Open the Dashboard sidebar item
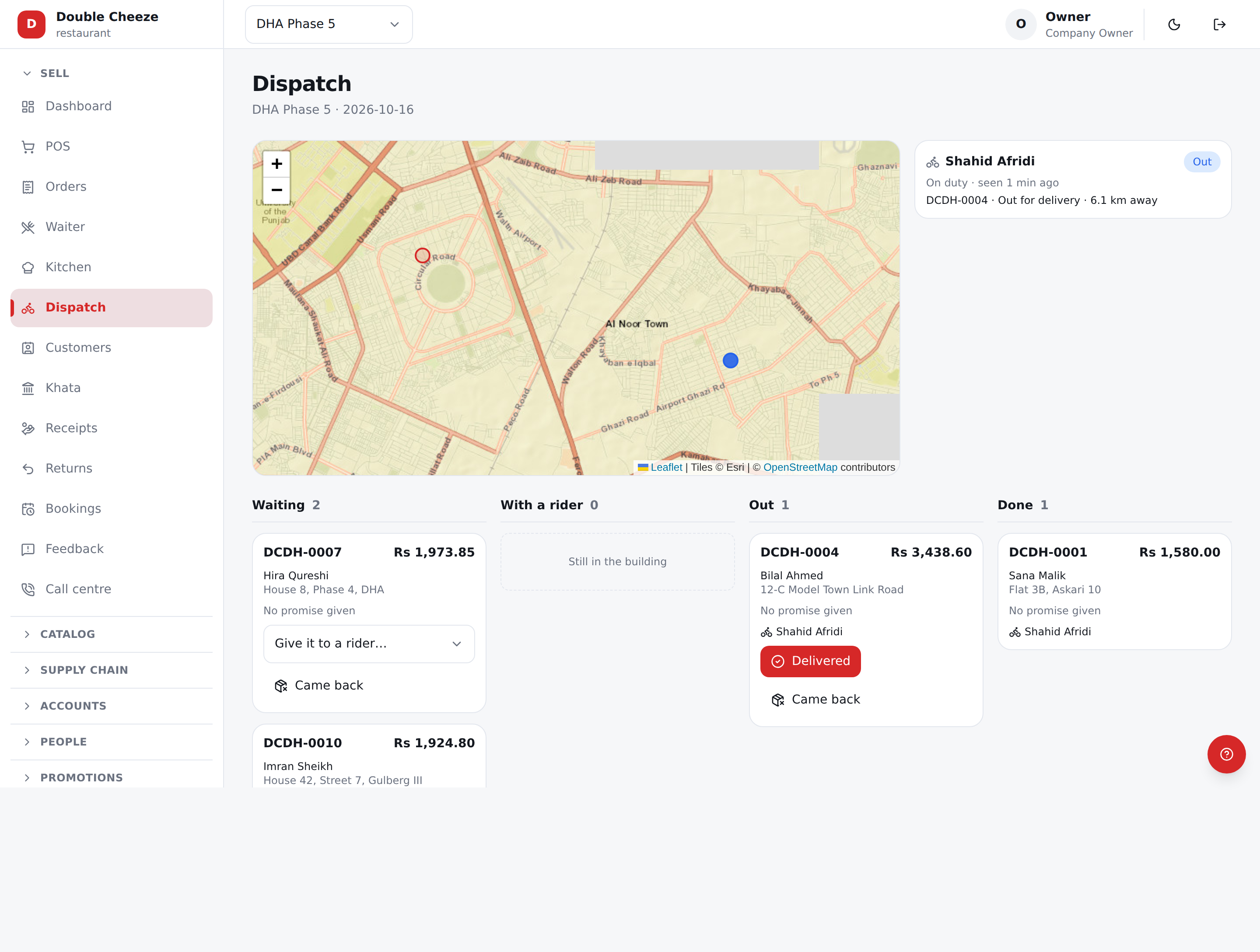 click(x=111, y=106)
